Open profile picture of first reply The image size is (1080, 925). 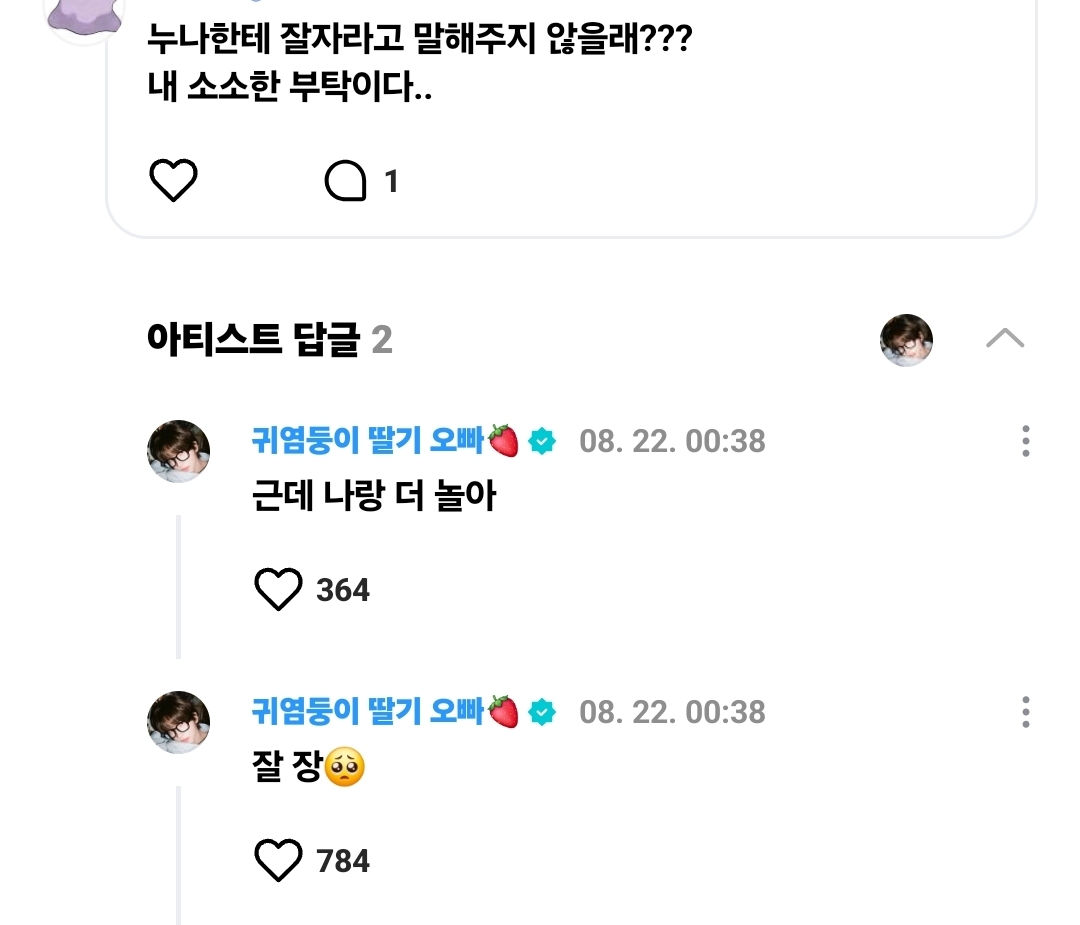pos(179,451)
